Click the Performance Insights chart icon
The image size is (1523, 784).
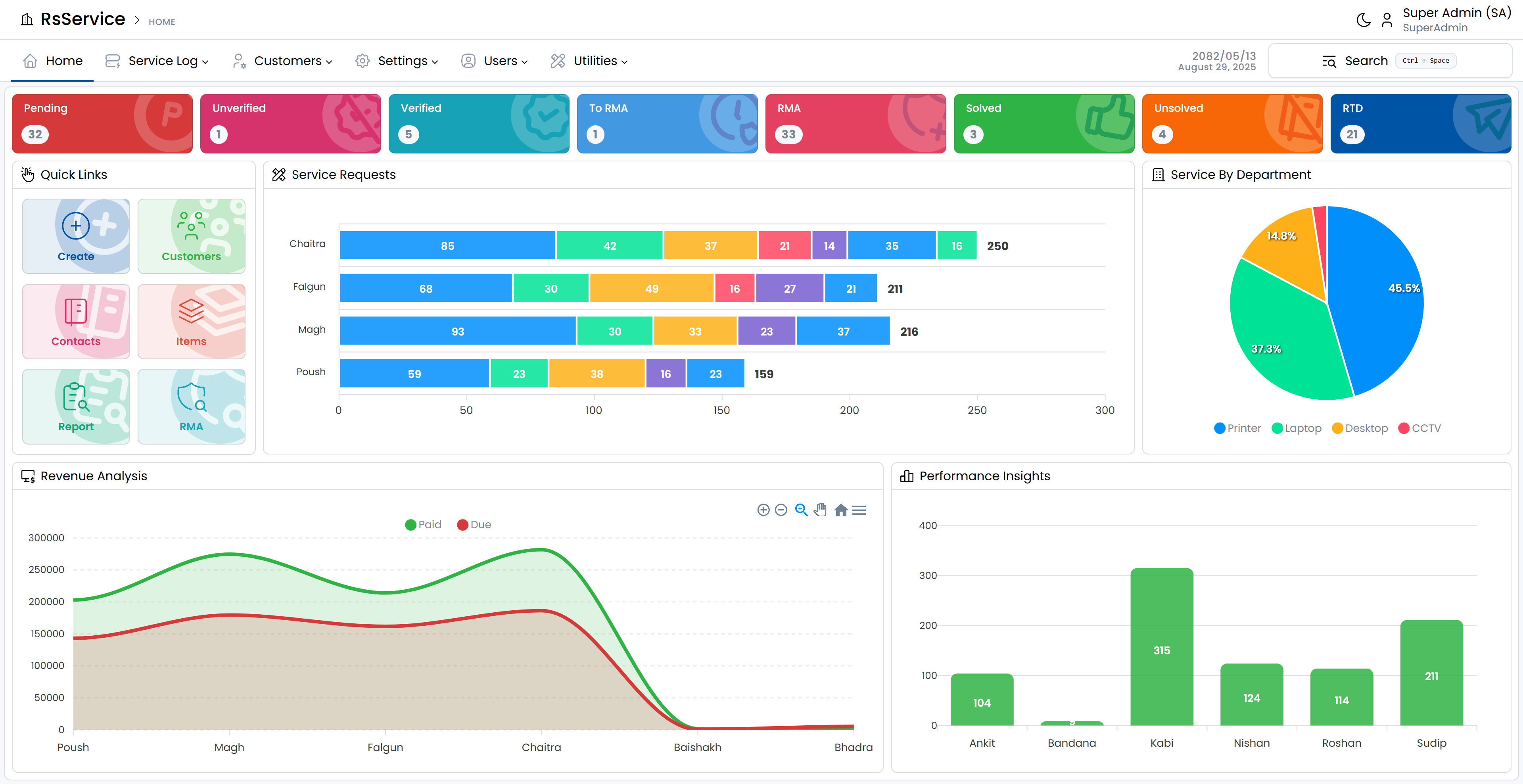point(907,476)
